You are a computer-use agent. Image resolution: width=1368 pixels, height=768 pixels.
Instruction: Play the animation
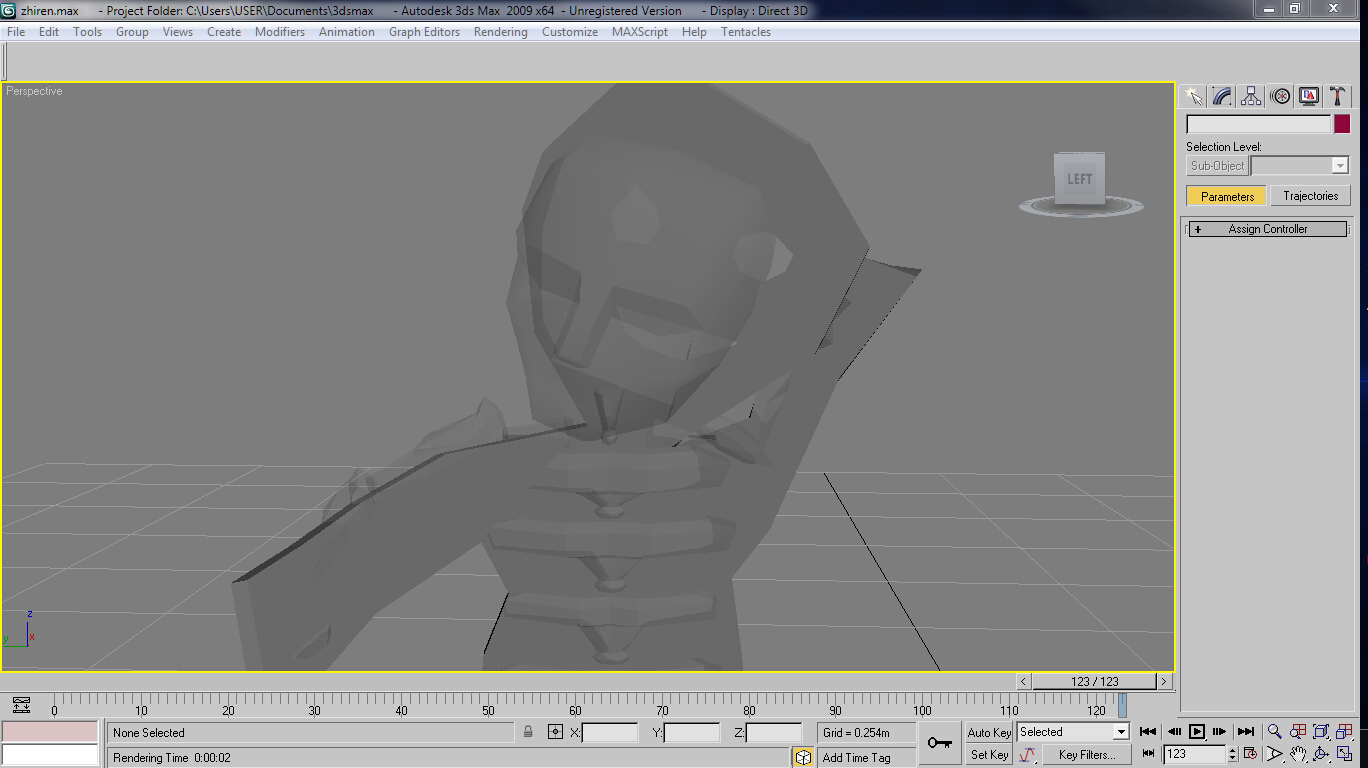point(1197,732)
